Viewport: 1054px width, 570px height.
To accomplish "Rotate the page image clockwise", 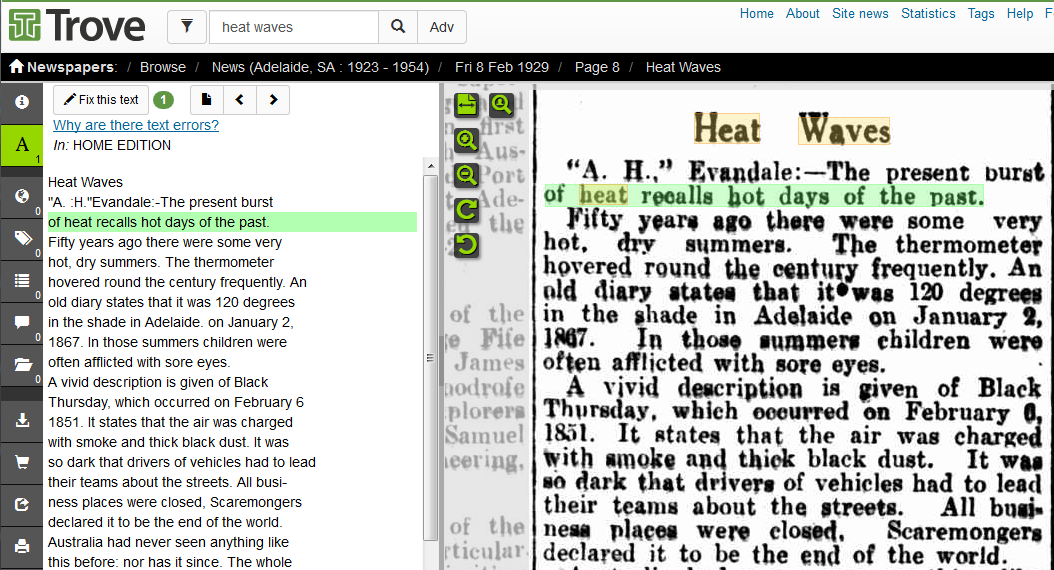I will [x=466, y=210].
